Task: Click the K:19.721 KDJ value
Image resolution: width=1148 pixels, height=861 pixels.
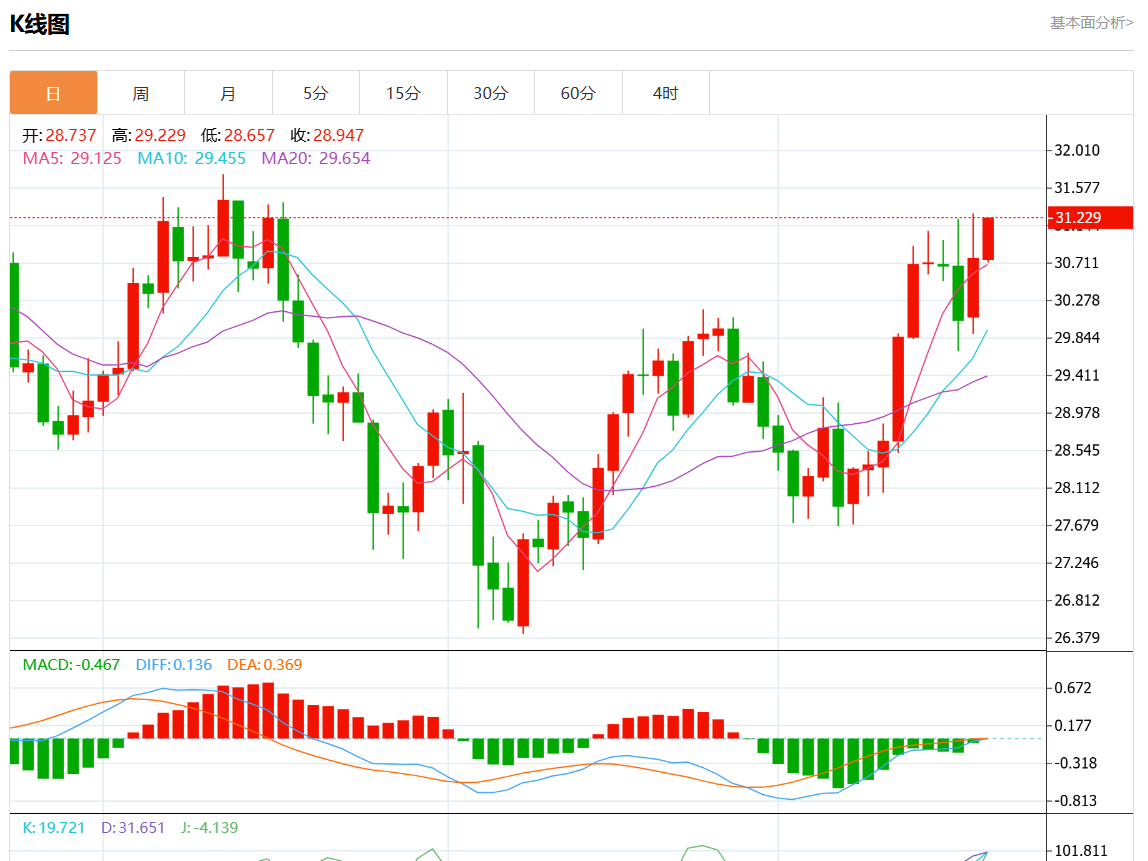Action: tap(53, 827)
